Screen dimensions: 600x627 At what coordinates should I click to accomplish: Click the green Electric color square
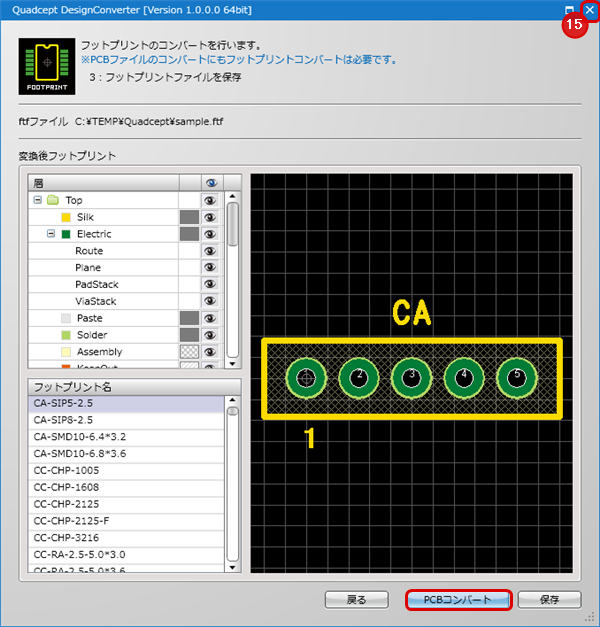click(x=66, y=234)
